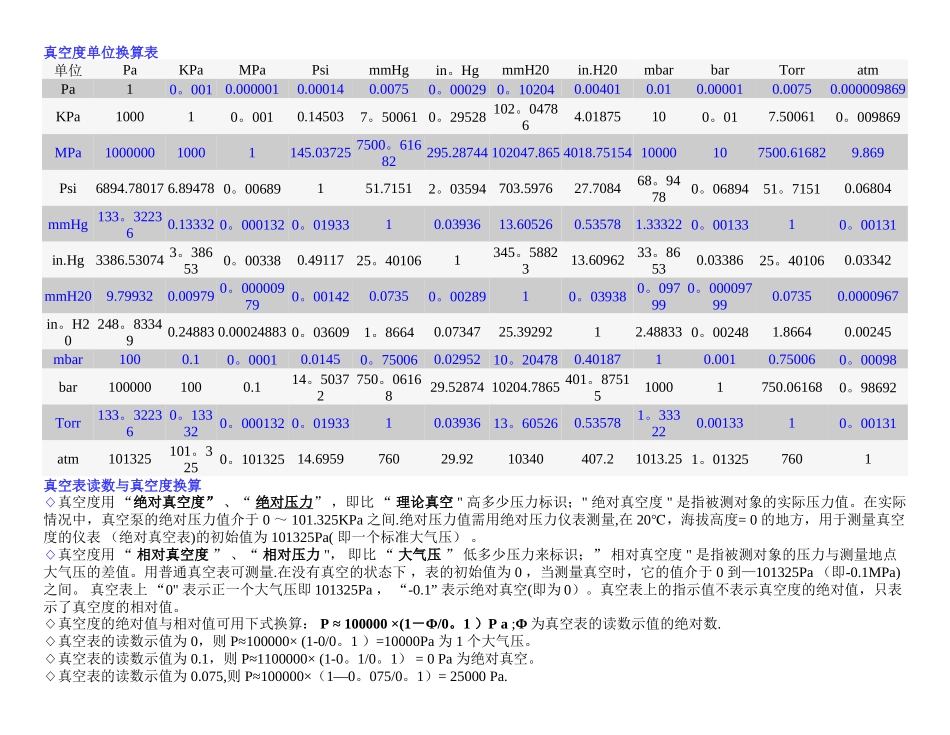This screenshot has width=950, height=735.
Task: Click the cell 0.13332
Action: (191, 224)
